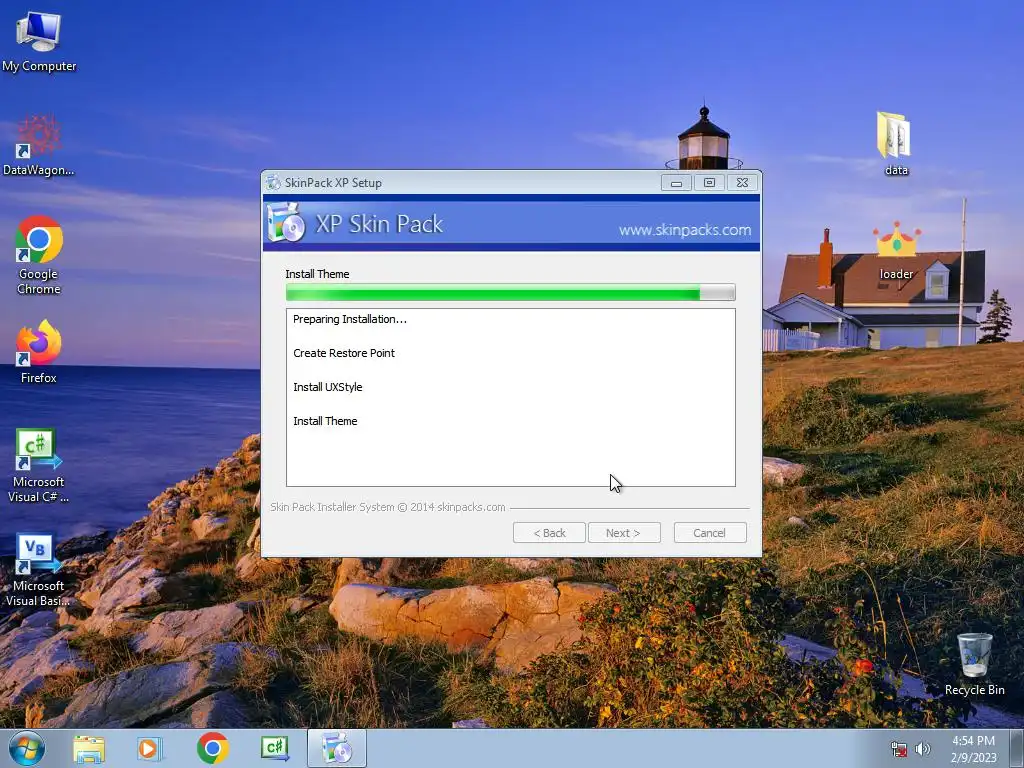The width and height of the screenshot is (1024, 768).
Task: Open the data folder on desktop
Action: pyautogui.click(x=895, y=144)
